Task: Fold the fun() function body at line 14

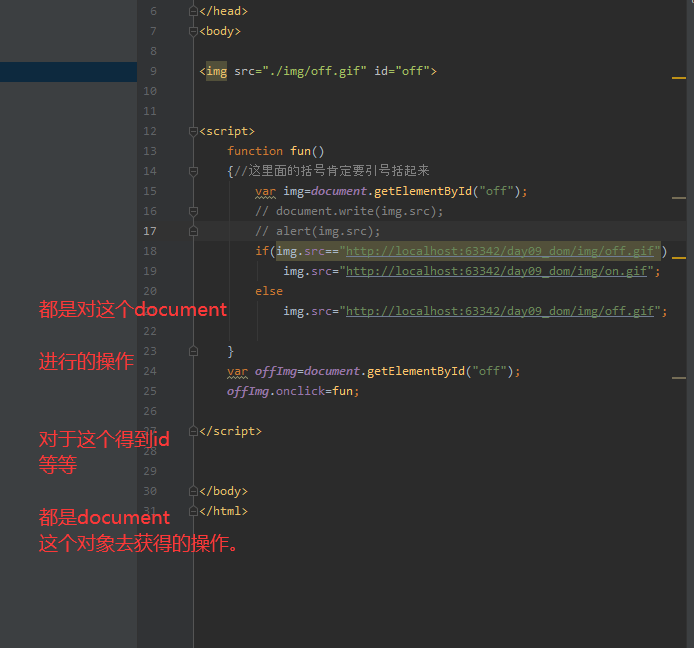Action: click(193, 171)
